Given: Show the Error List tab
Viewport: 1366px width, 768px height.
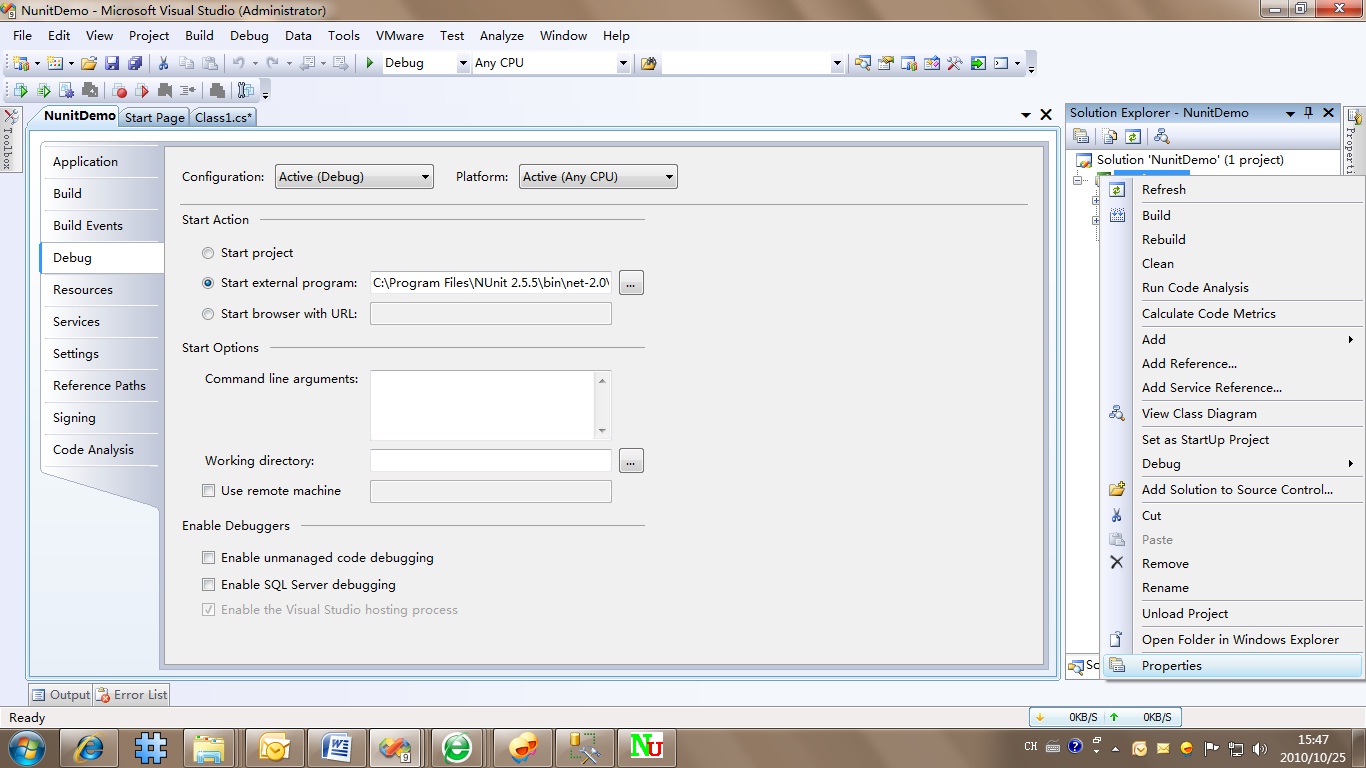Looking at the screenshot, I should tap(132, 694).
